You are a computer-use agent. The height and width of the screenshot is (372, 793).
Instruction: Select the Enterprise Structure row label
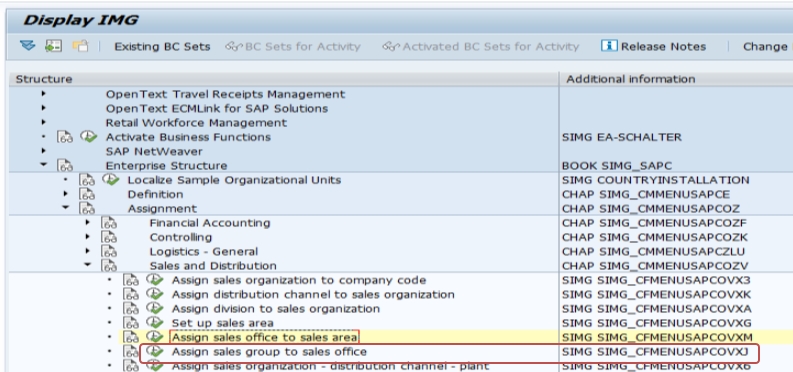coord(166,166)
